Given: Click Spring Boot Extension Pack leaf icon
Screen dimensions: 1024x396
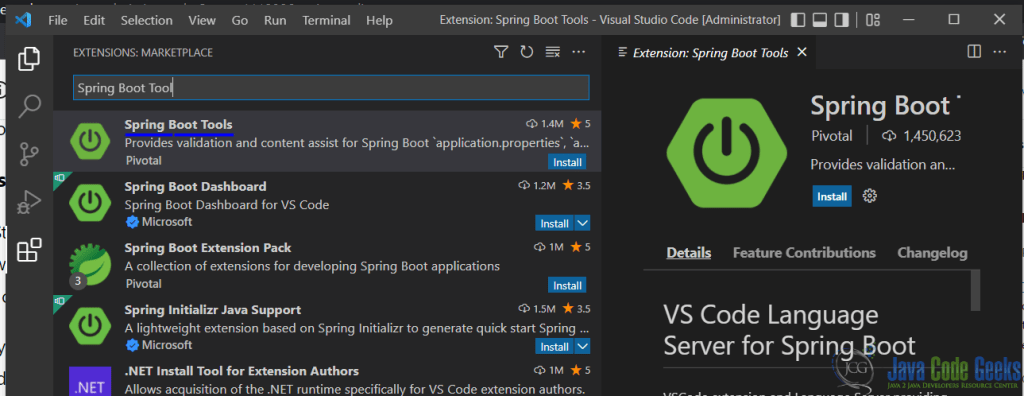Looking at the screenshot, I should pos(89,264).
